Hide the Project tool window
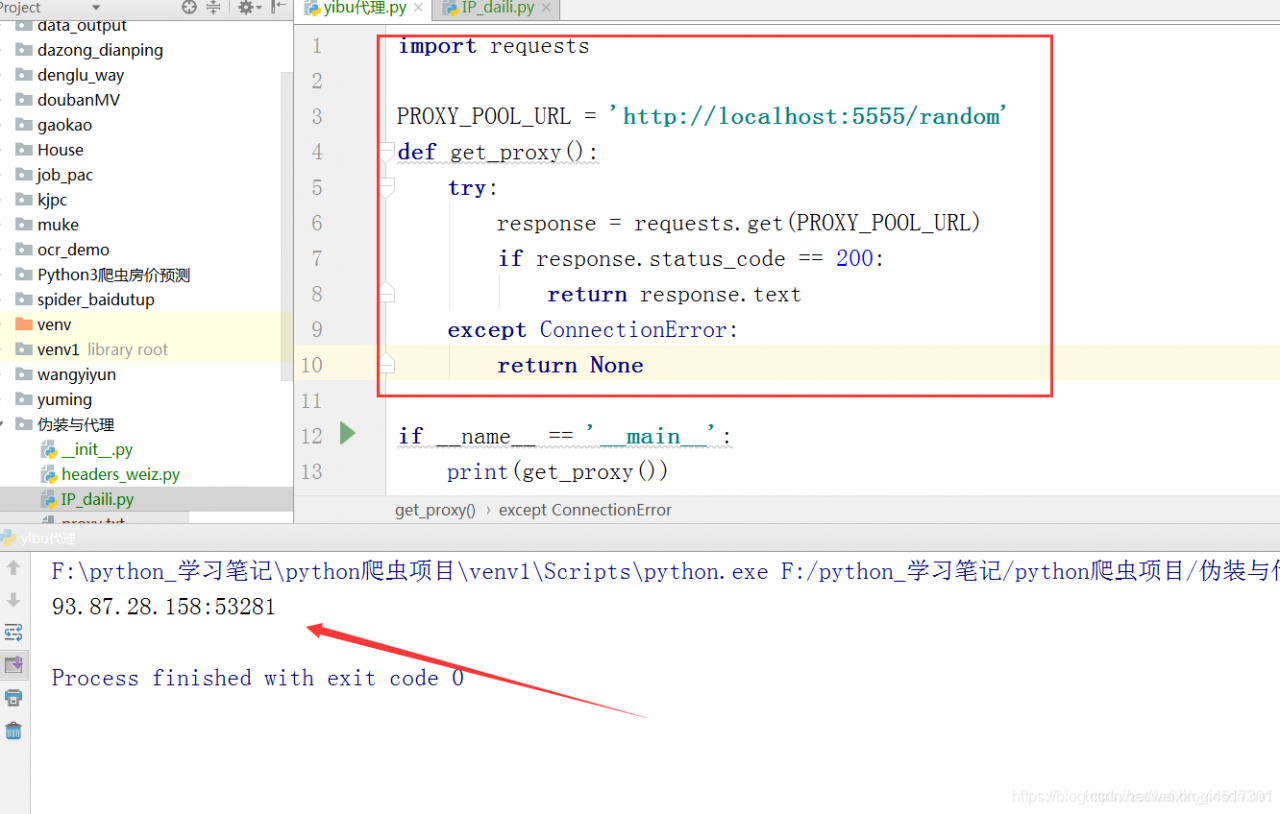The height and width of the screenshot is (814, 1280). [x=279, y=7]
